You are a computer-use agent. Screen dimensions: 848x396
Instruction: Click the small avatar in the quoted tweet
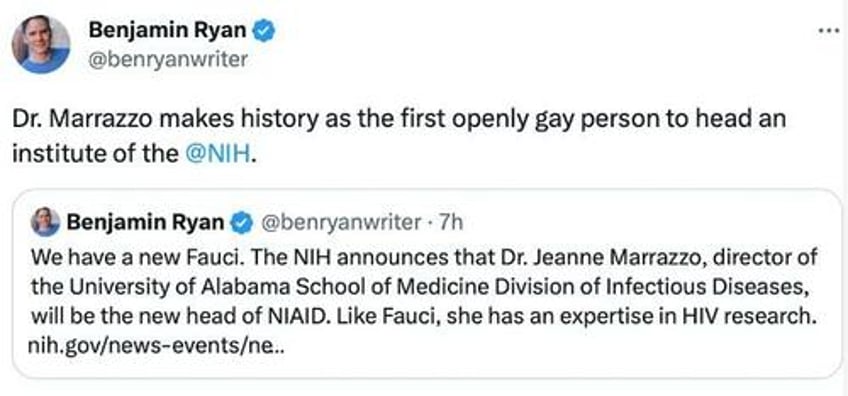[x=45, y=222]
